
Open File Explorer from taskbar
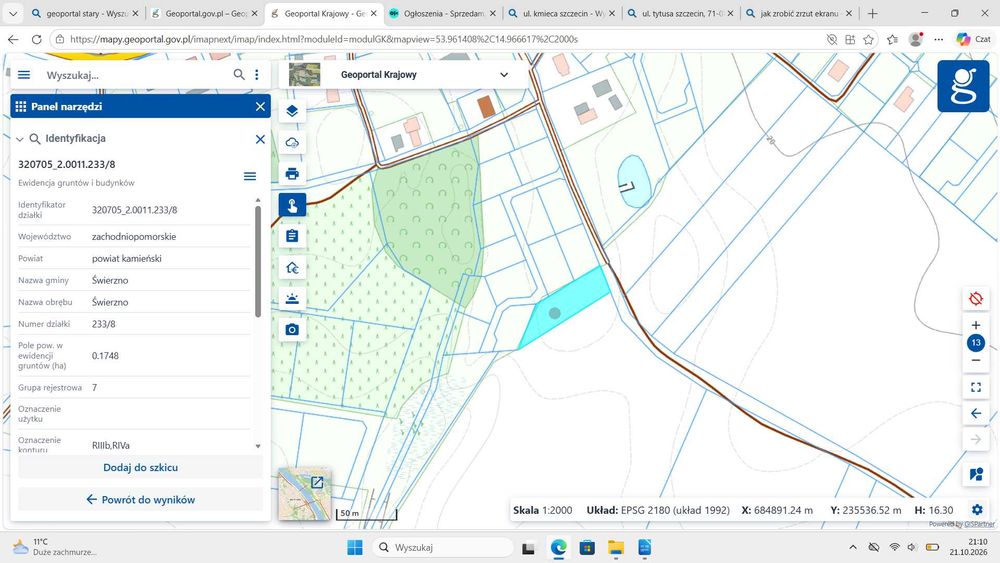[x=615, y=547]
